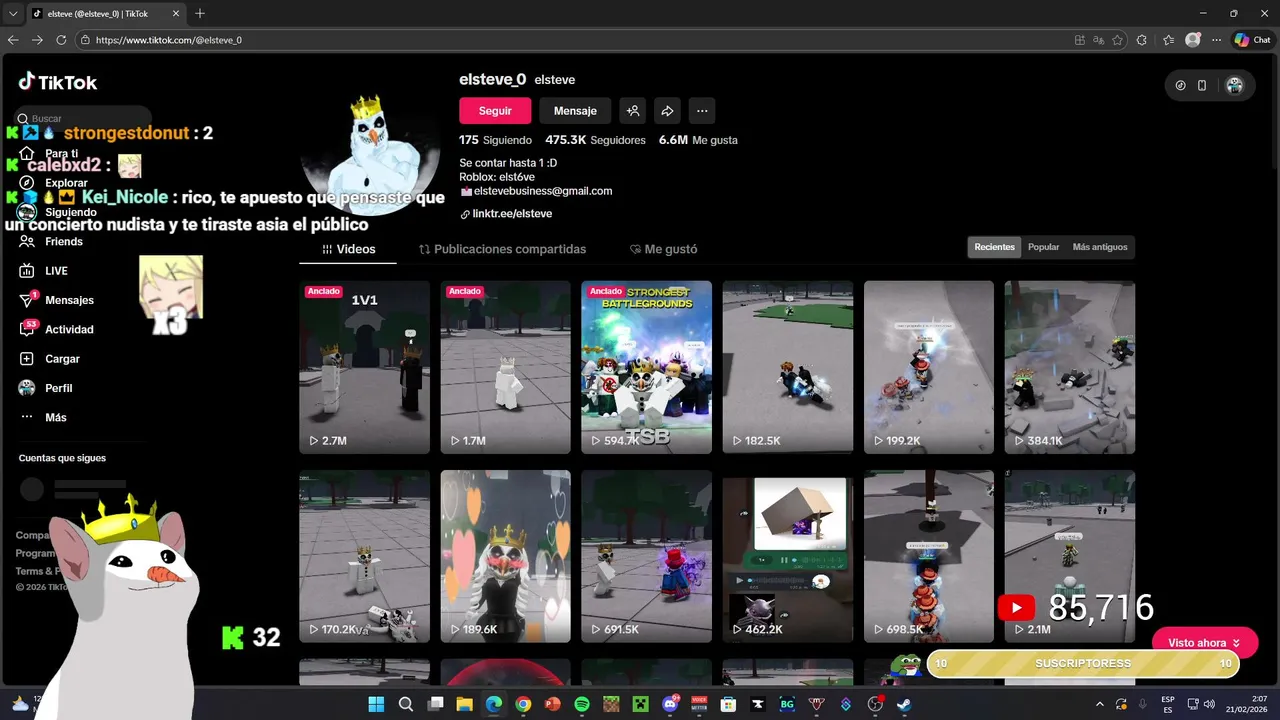The width and height of the screenshot is (1280, 720).
Task: Open pinned 1V1 video with 2.7M views
Action: [x=364, y=367]
